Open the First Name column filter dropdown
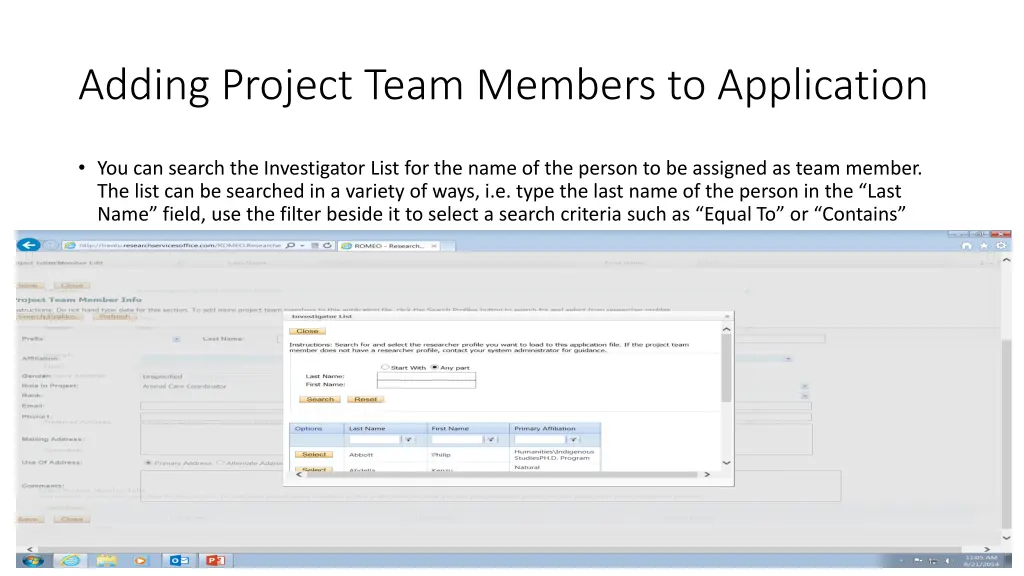The width and height of the screenshot is (1024, 576). click(490, 440)
